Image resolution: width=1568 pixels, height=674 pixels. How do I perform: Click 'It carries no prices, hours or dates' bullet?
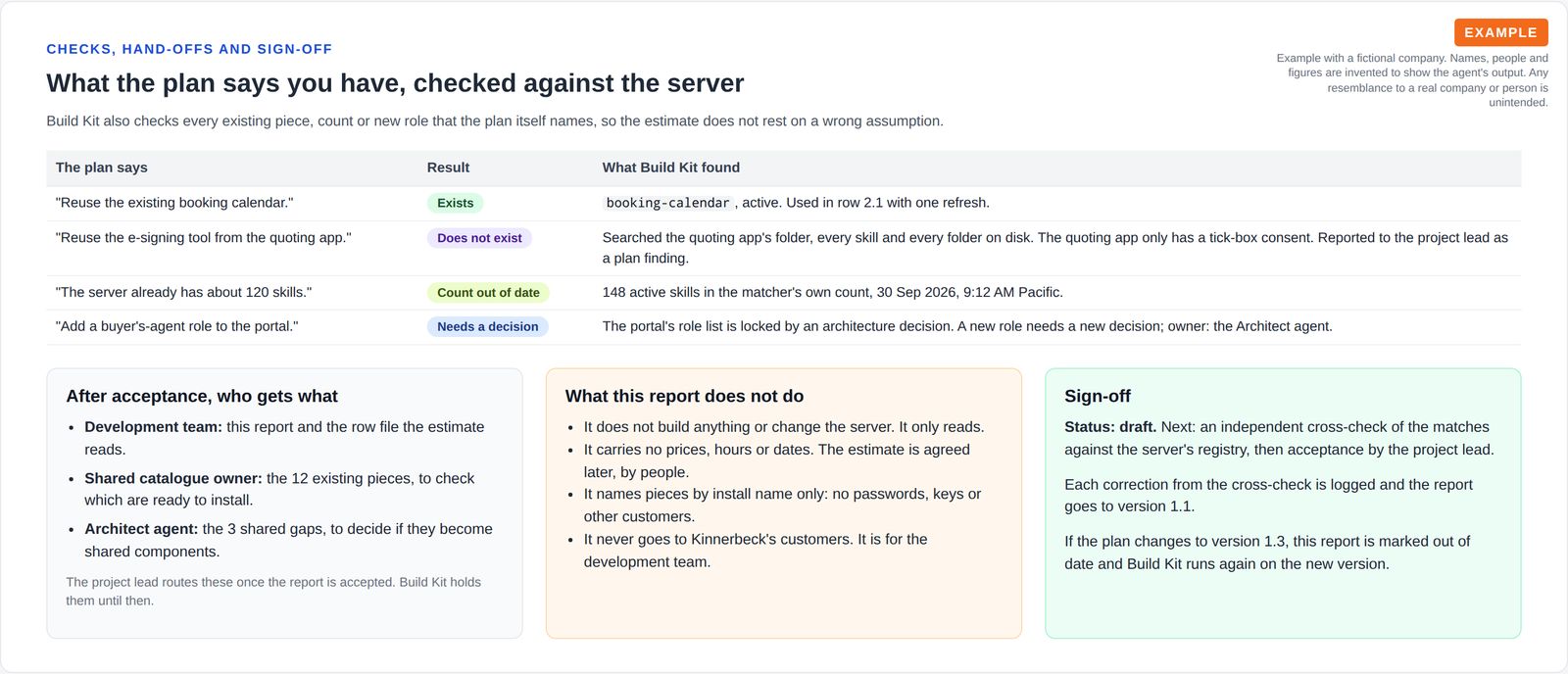pyautogui.click(x=777, y=460)
